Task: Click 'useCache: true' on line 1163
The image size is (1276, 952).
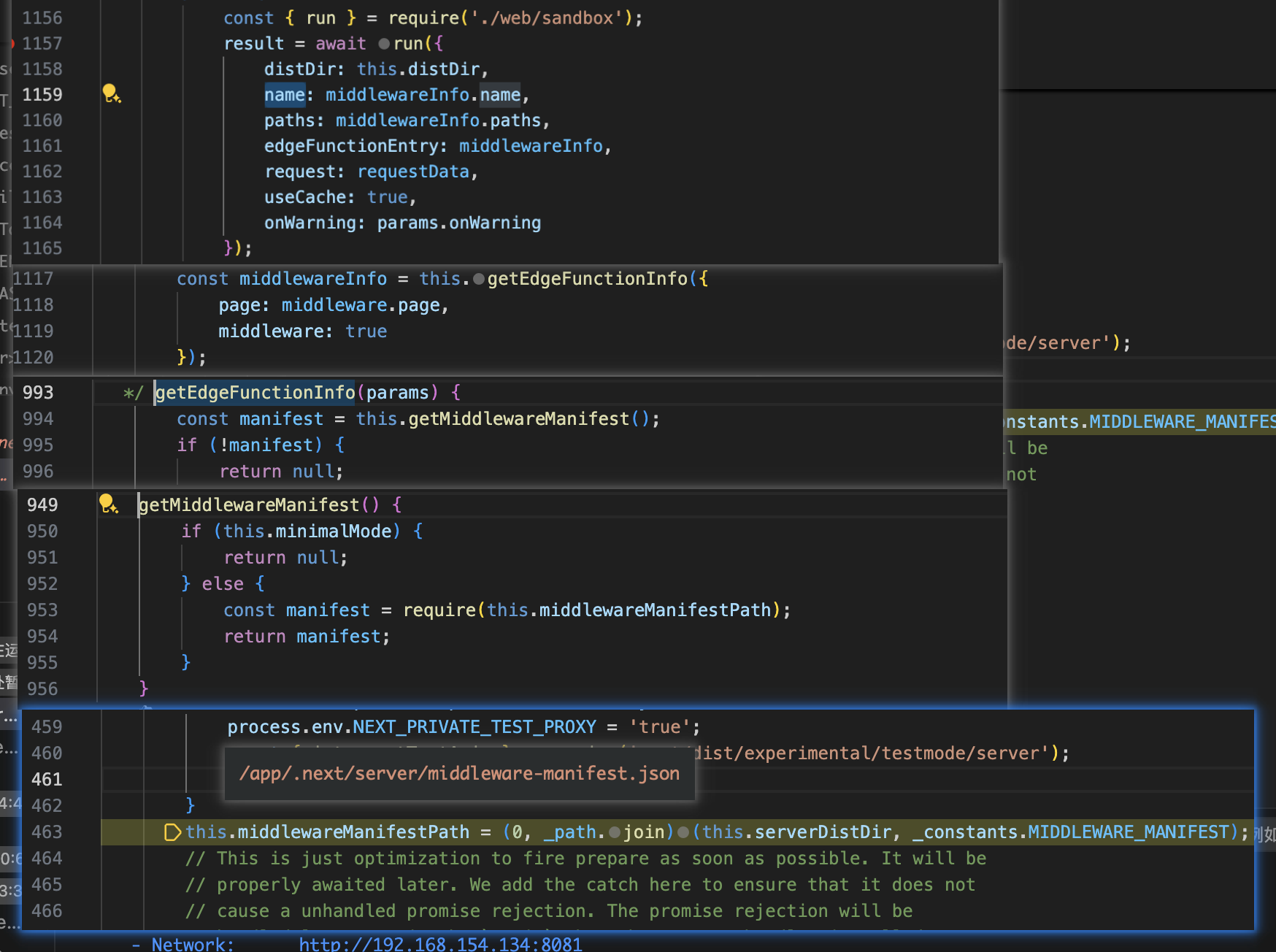Action: [336, 197]
